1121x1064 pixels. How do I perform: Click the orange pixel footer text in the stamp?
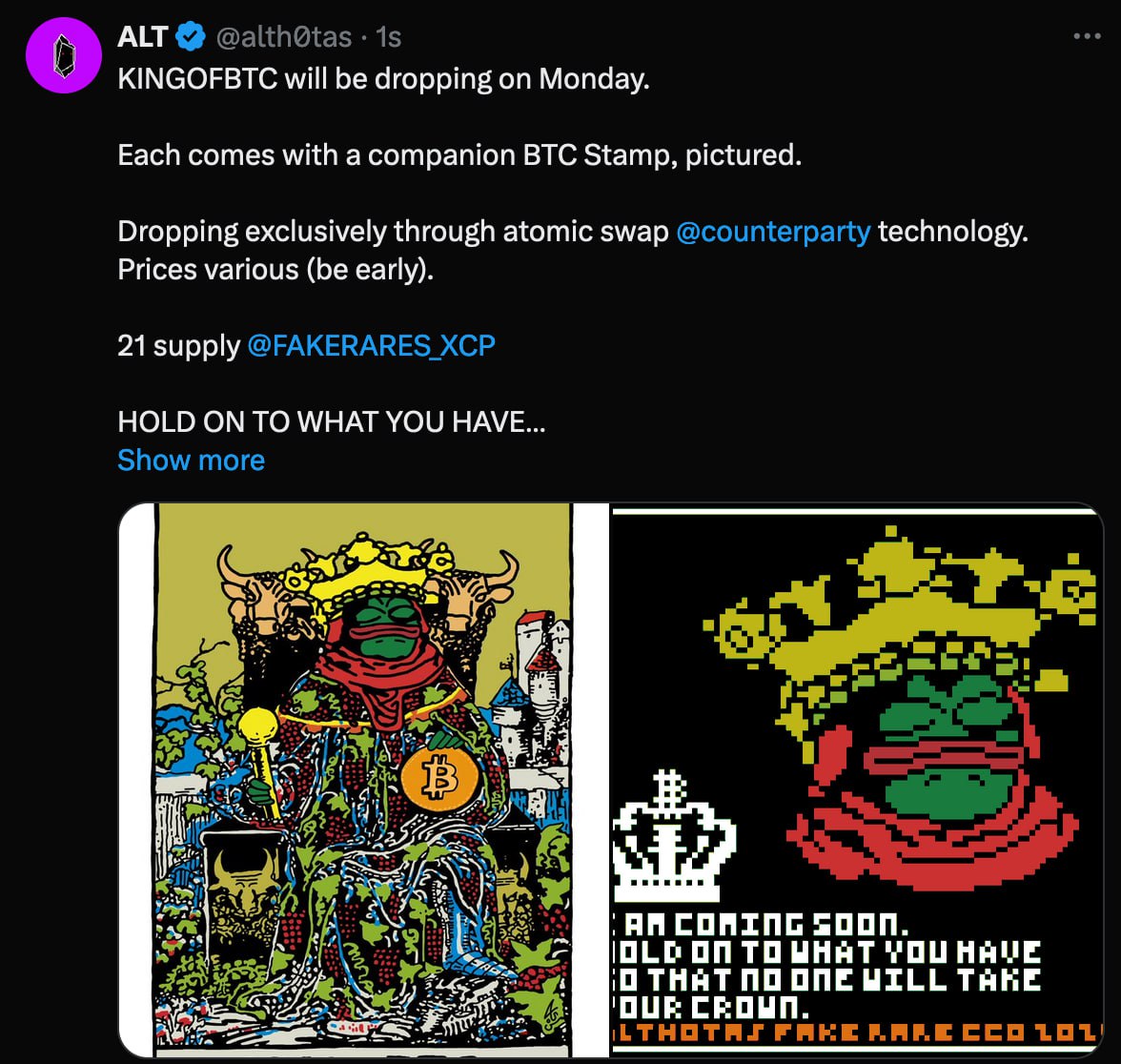(856, 1033)
